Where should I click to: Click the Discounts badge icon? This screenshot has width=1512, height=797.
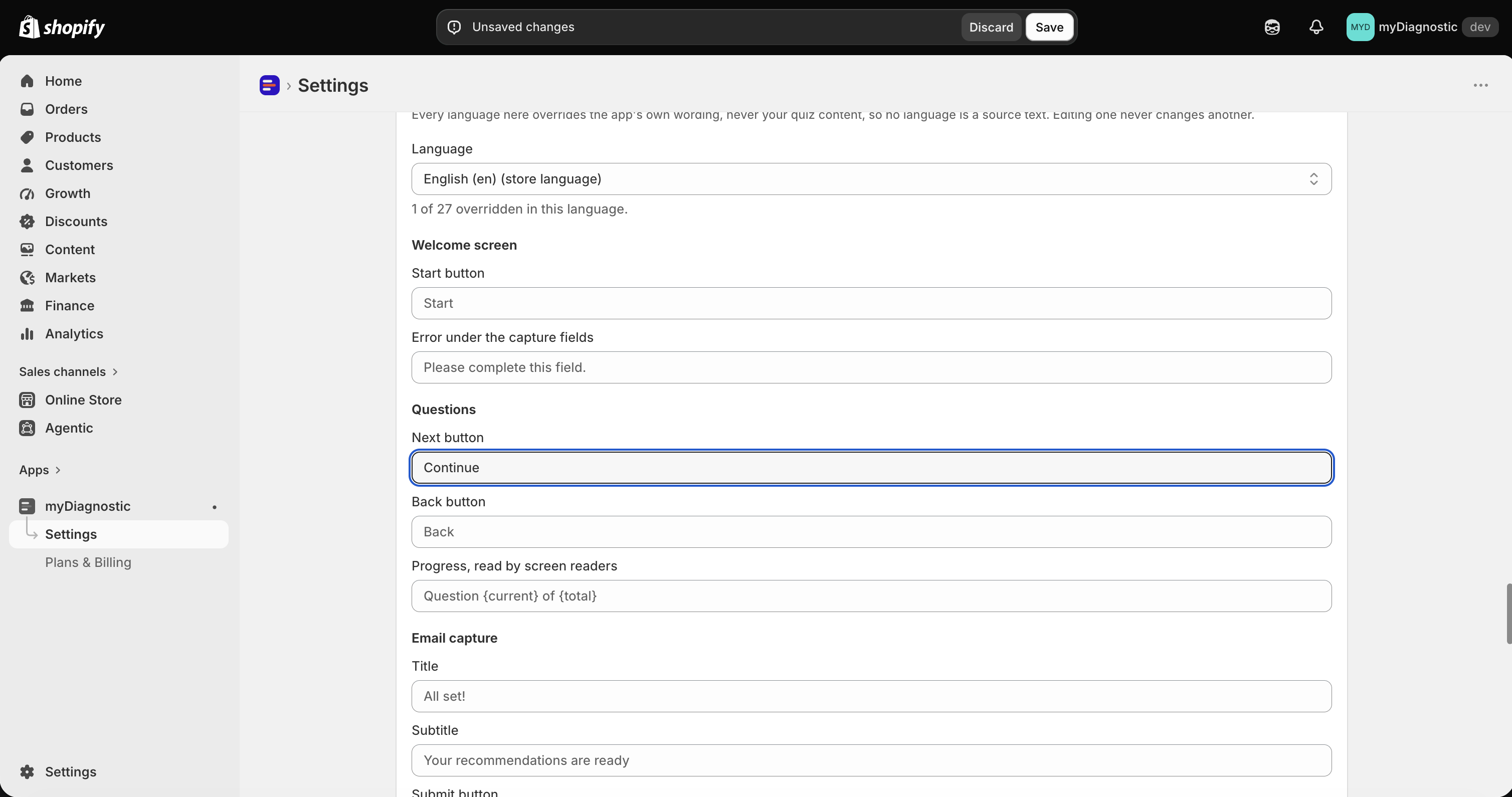[x=27, y=221]
